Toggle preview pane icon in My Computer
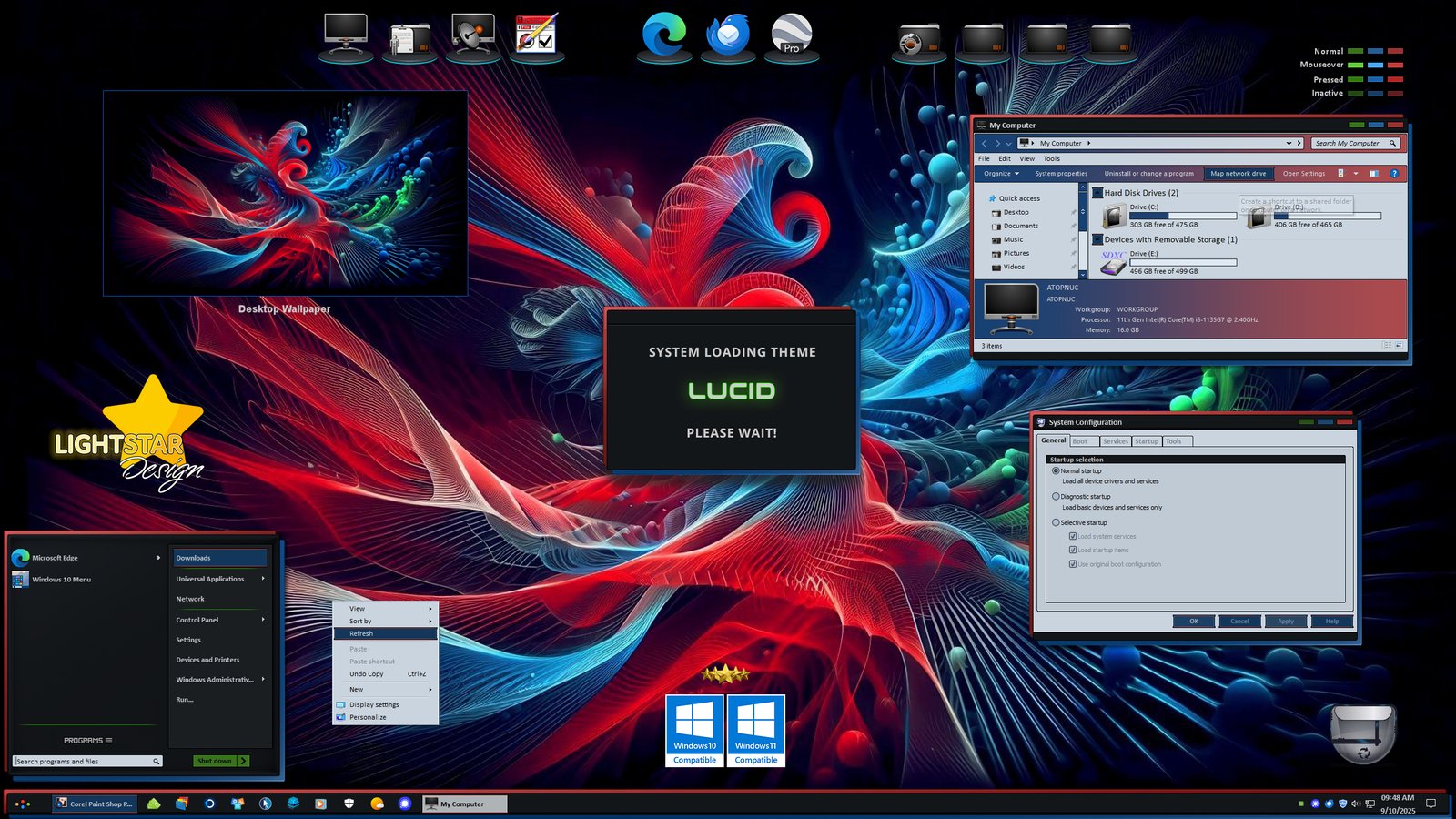This screenshot has width=1456, height=819. pyautogui.click(x=1374, y=173)
